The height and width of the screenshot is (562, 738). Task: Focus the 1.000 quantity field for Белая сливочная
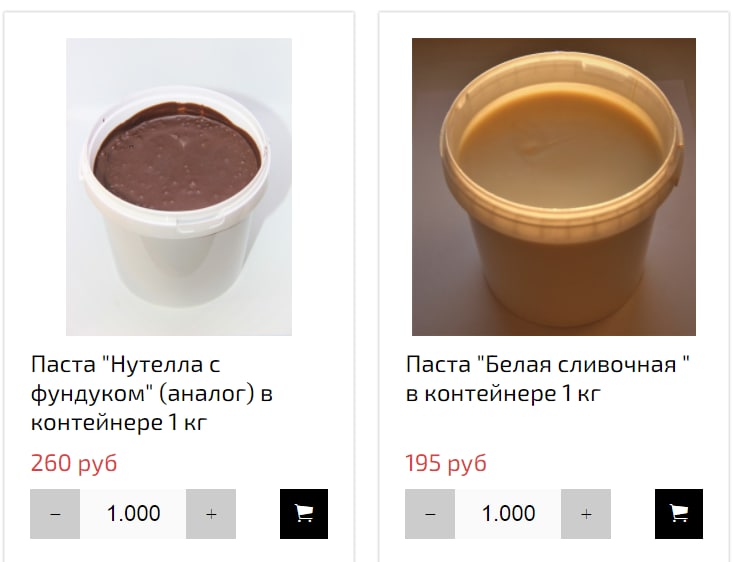508,514
